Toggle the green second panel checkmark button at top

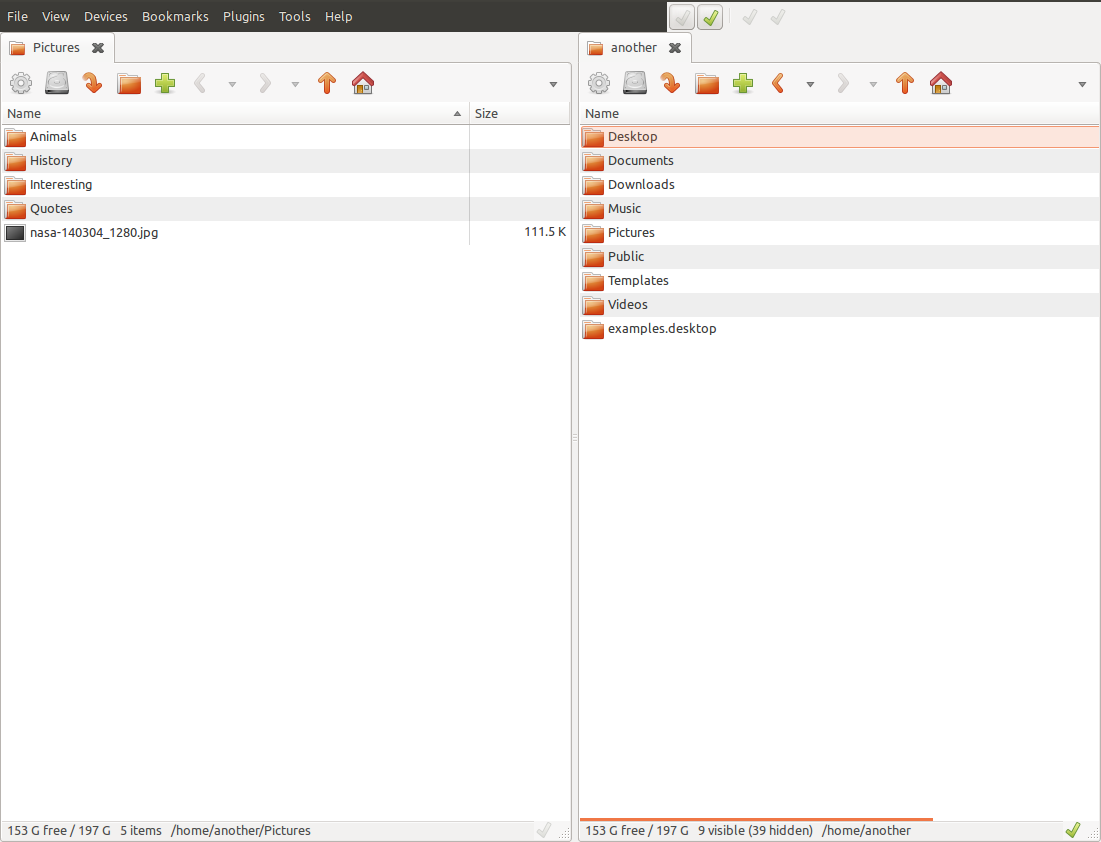pyautogui.click(x=710, y=17)
